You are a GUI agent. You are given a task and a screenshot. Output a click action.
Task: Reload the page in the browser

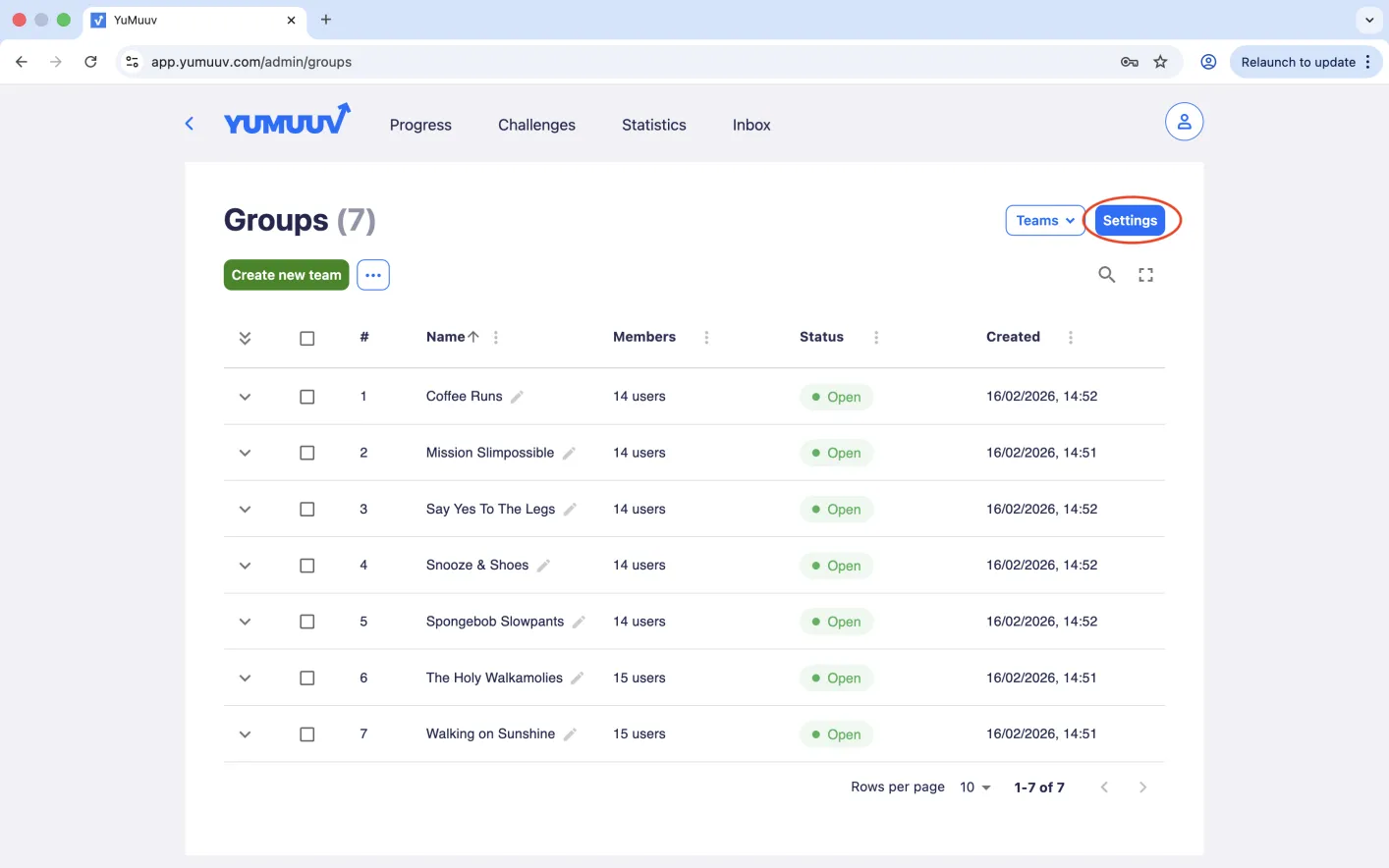[90, 62]
